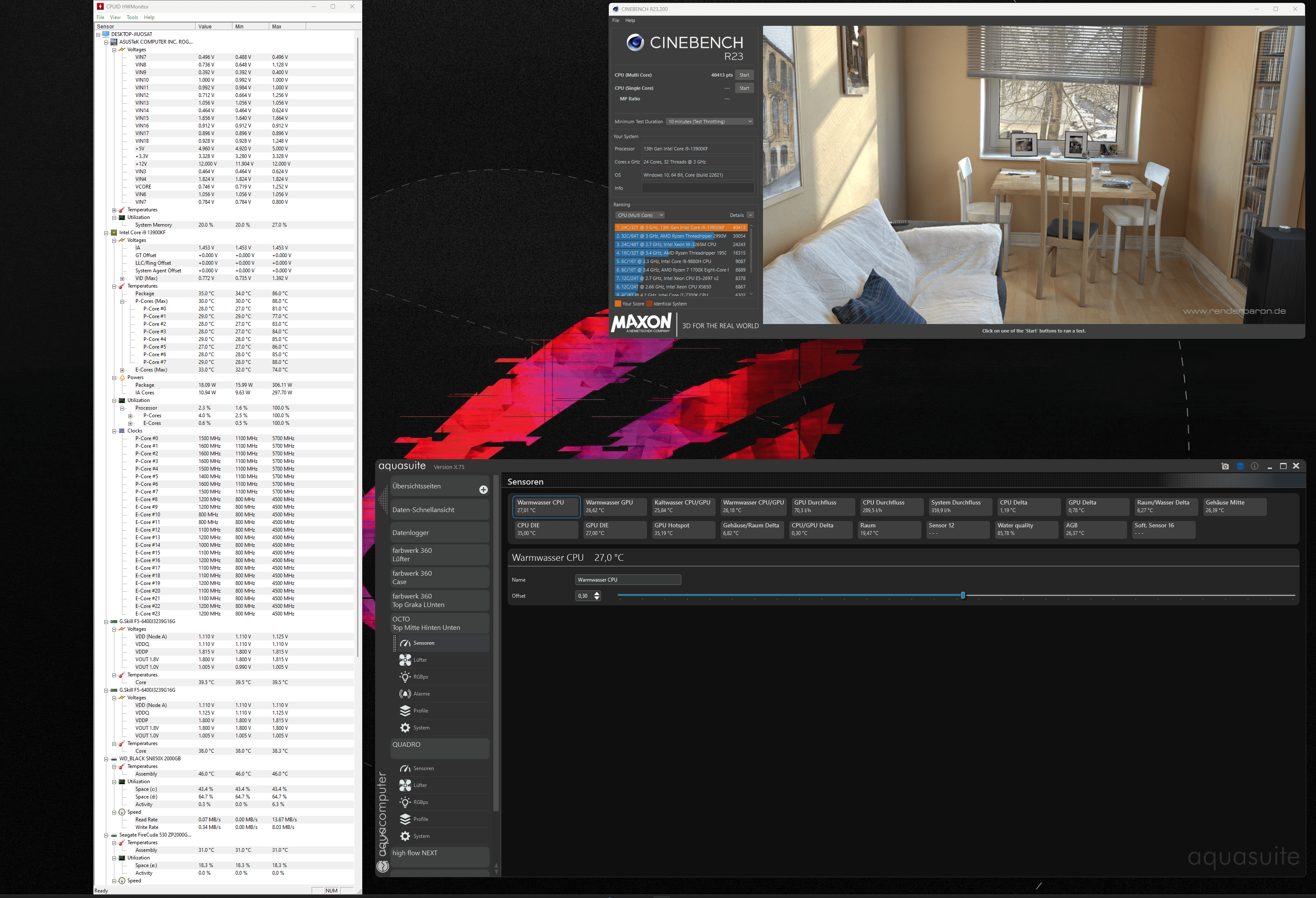Open Cinebench File menu
The width and height of the screenshot is (1316, 898).
[616, 20]
